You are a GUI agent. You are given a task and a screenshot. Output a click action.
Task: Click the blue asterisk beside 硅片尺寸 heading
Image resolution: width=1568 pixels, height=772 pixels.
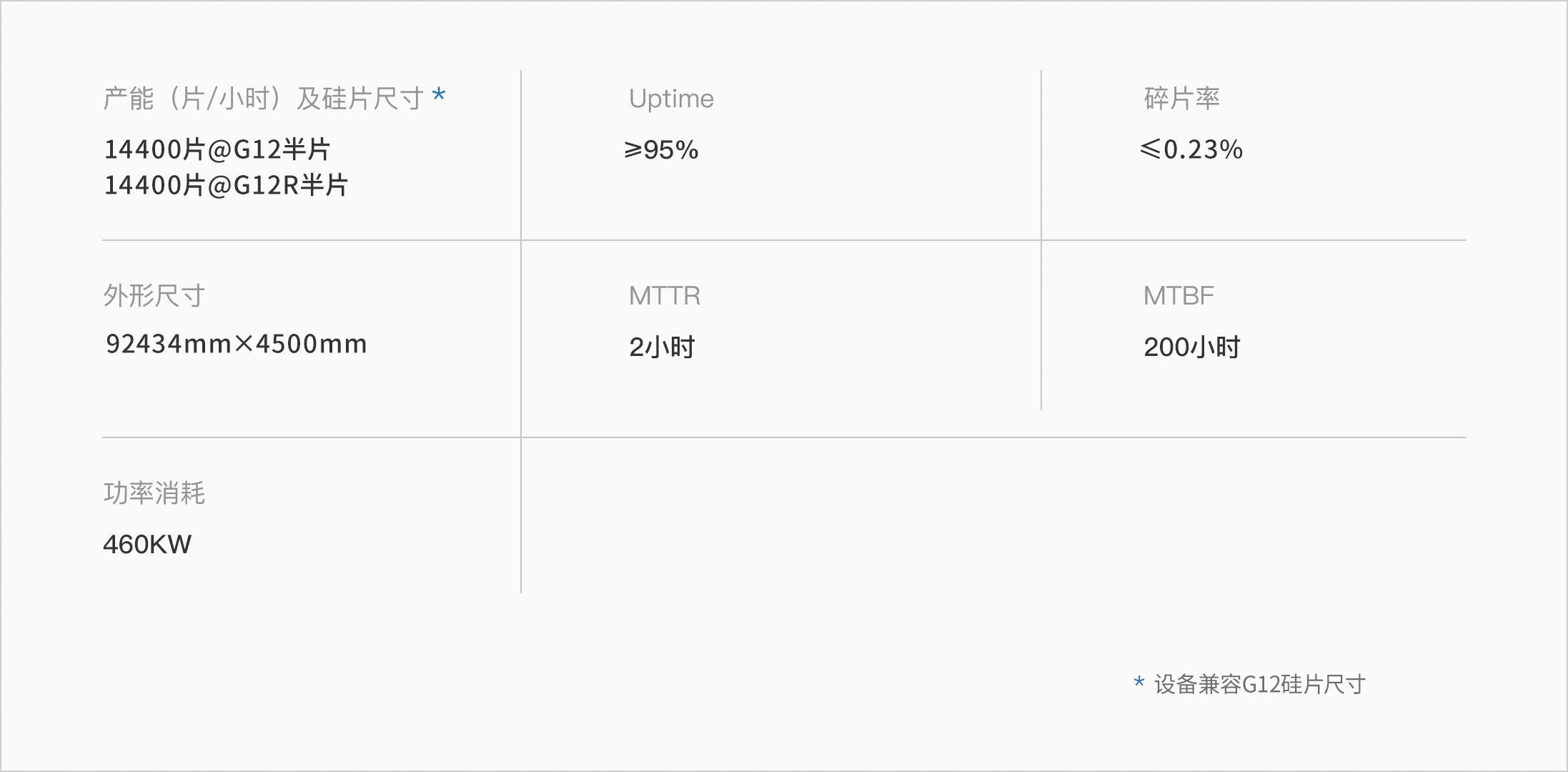tap(439, 96)
